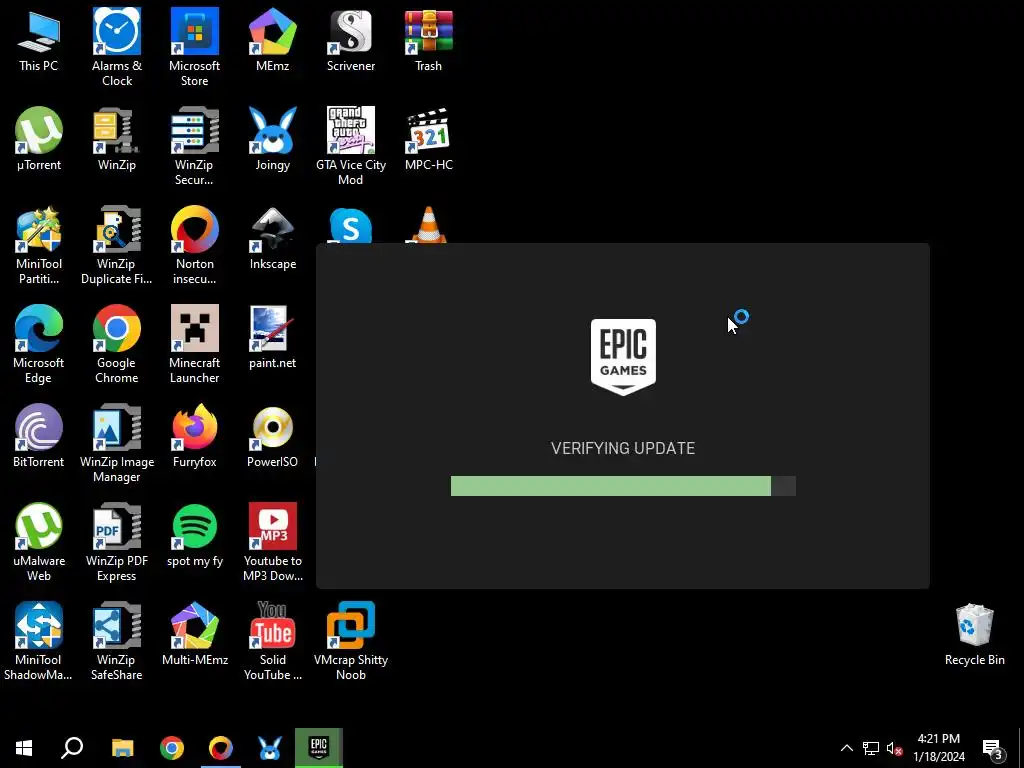
Task: Launch spot my fy desktop shortcut
Action: point(195,535)
